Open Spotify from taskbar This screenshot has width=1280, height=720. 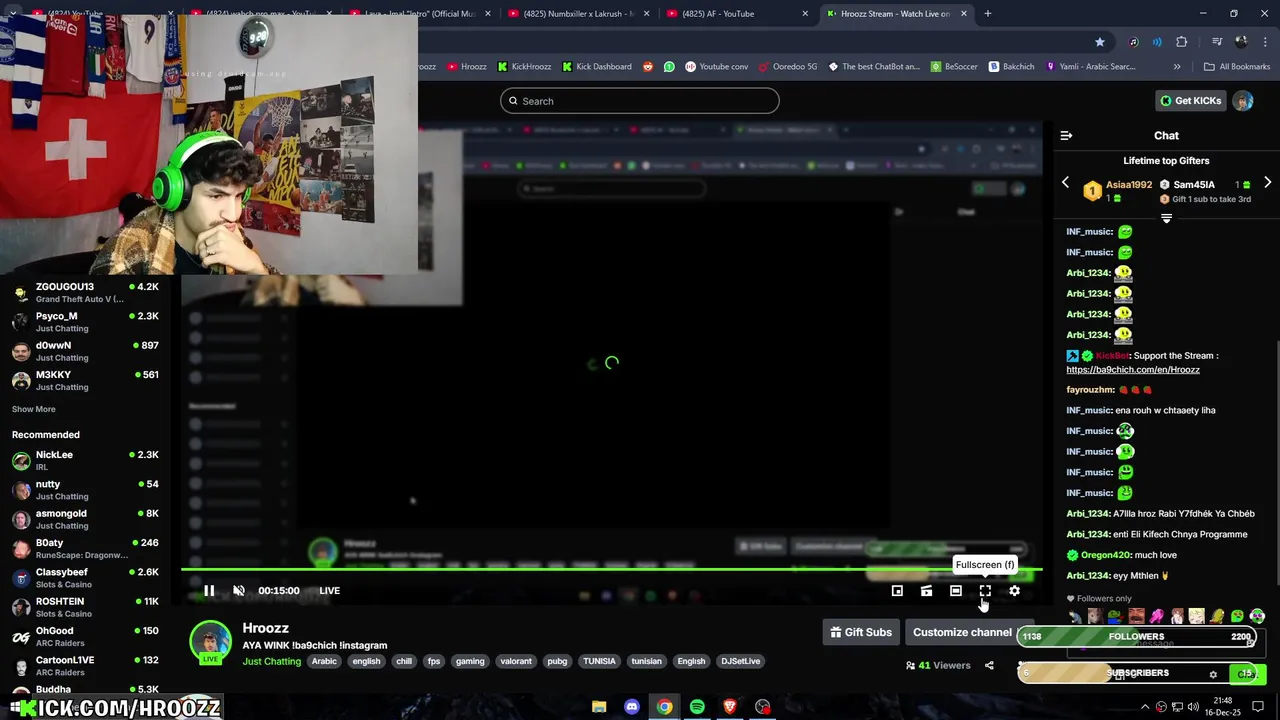tap(697, 707)
